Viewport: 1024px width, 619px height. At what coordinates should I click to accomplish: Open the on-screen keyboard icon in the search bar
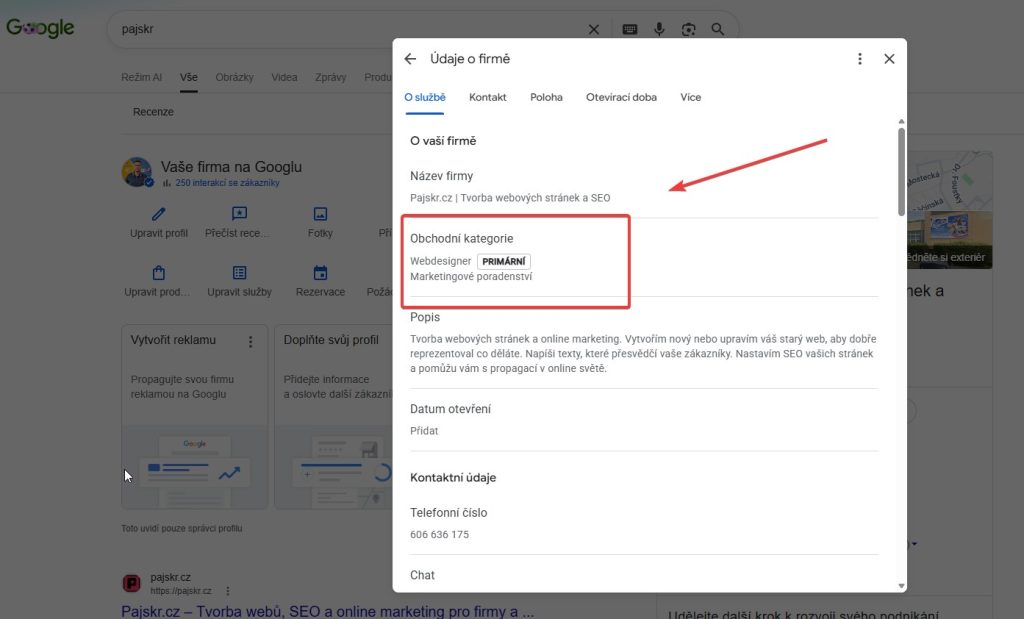(x=630, y=29)
